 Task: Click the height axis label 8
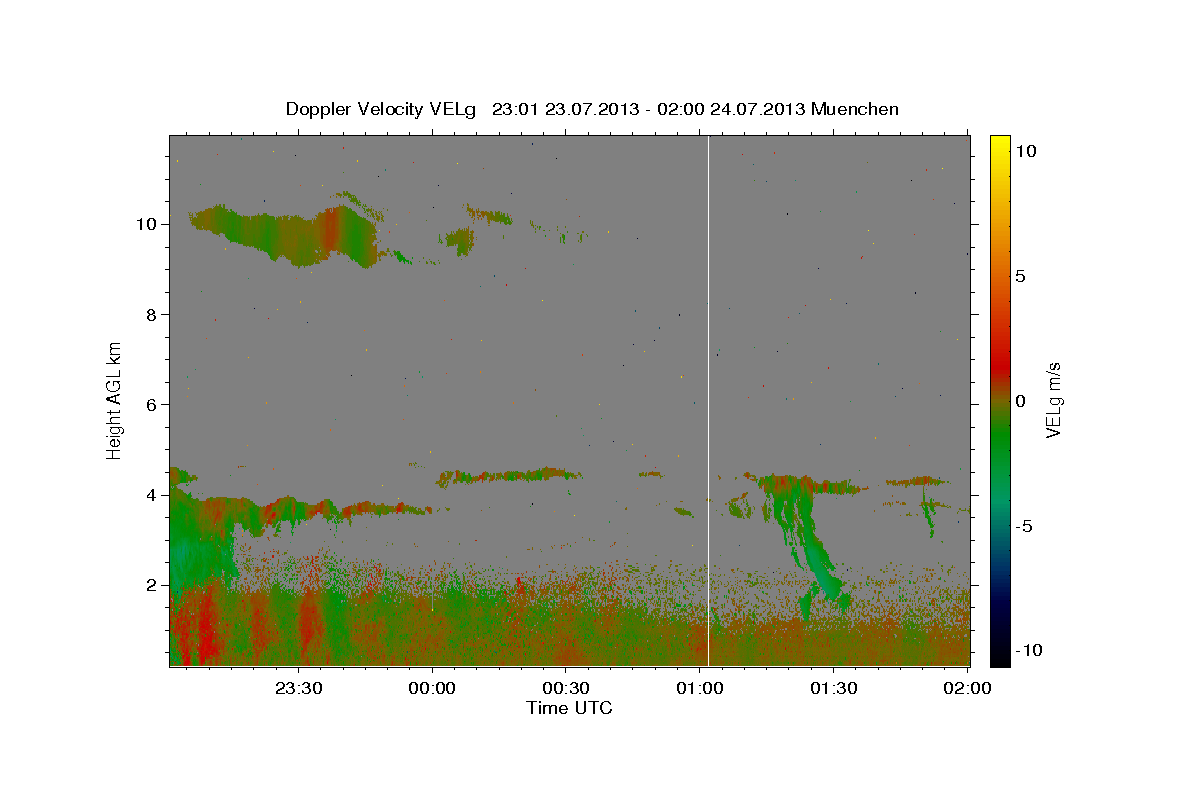point(153,314)
